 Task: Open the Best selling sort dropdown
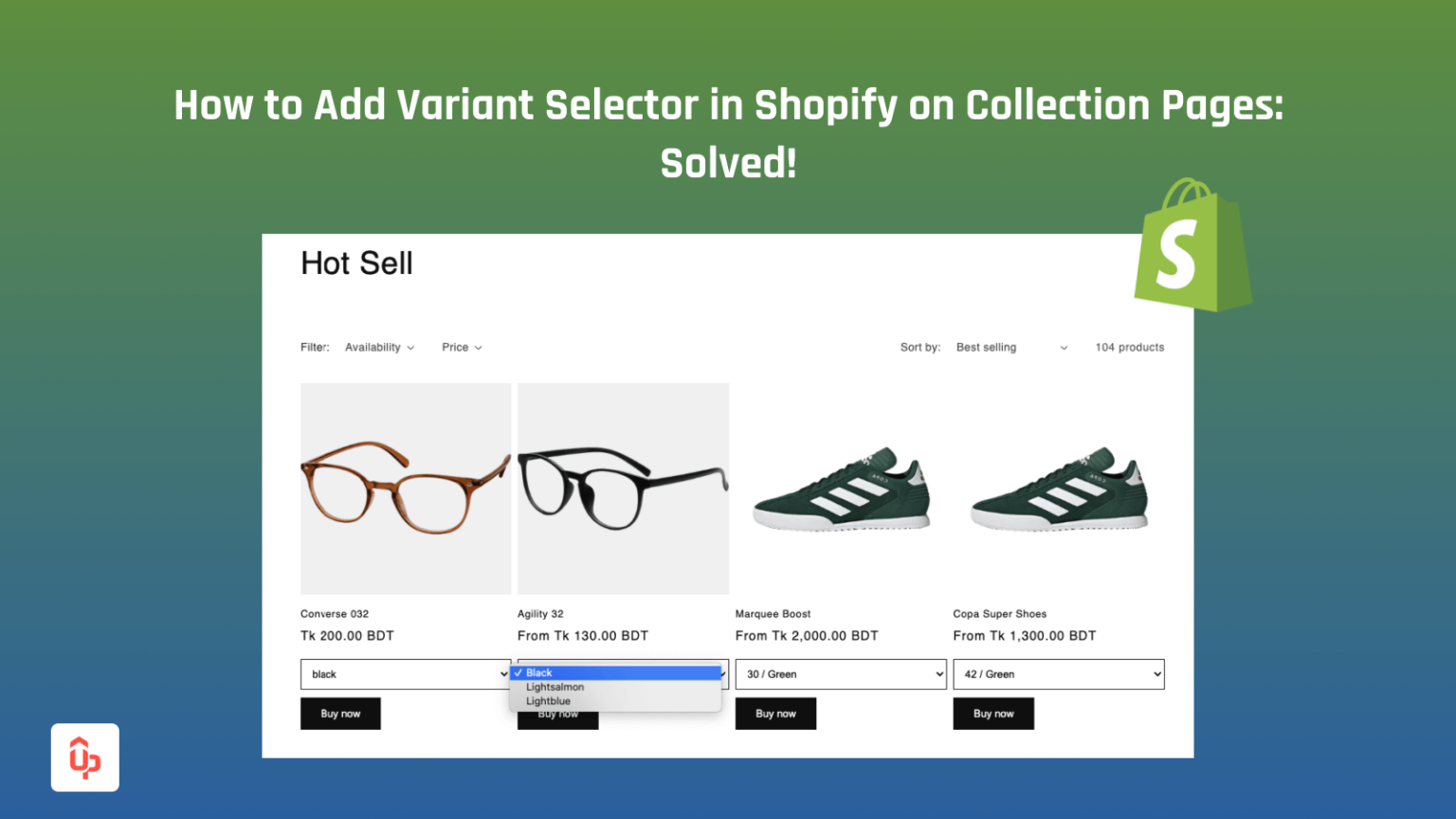(1011, 348)
